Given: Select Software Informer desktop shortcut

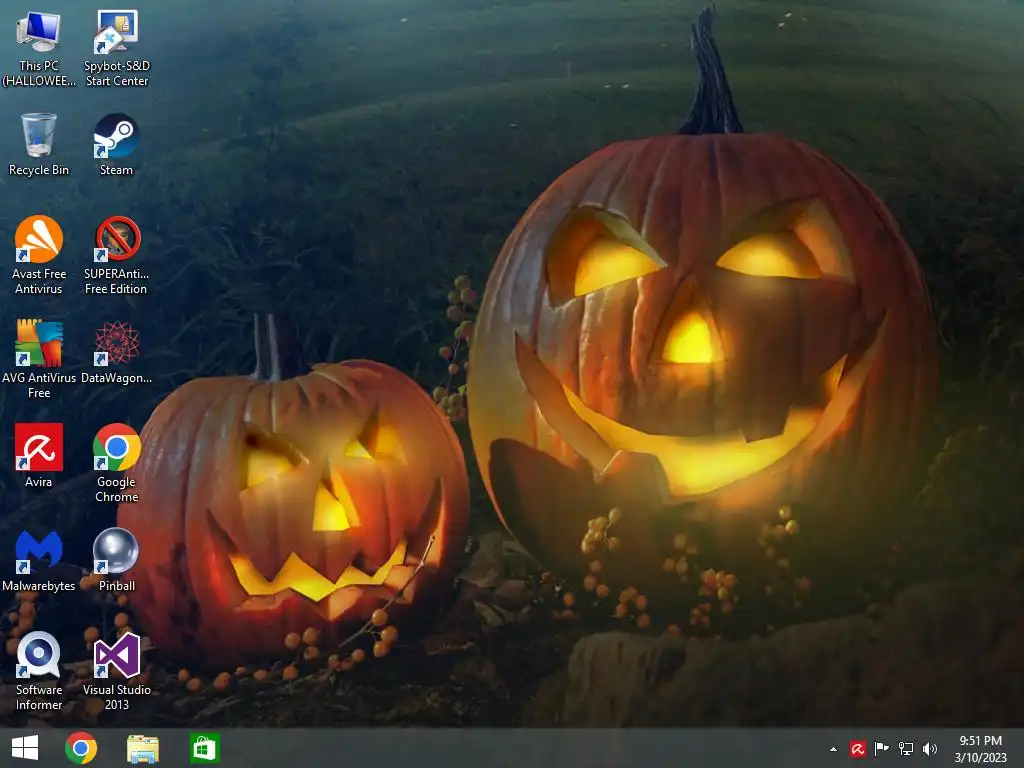Looking at the screenshot, I should click(39, 671).
